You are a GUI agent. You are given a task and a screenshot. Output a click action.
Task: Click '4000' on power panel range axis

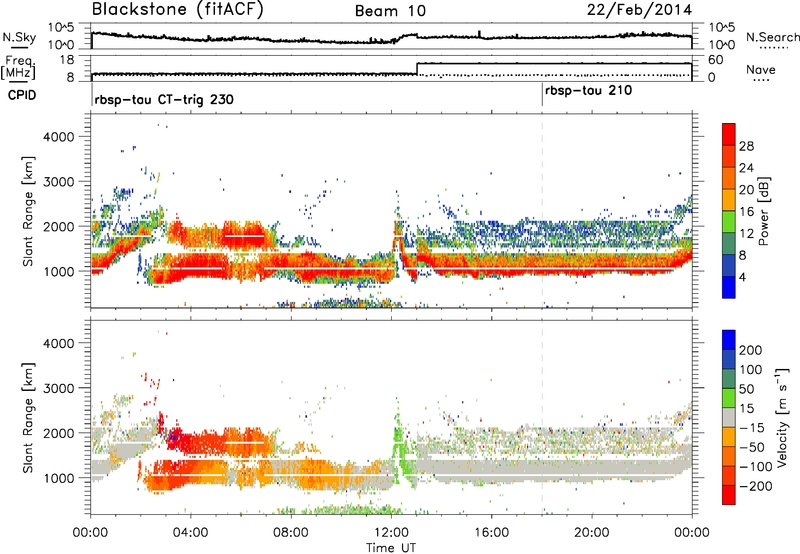click(x=58, y=137)
